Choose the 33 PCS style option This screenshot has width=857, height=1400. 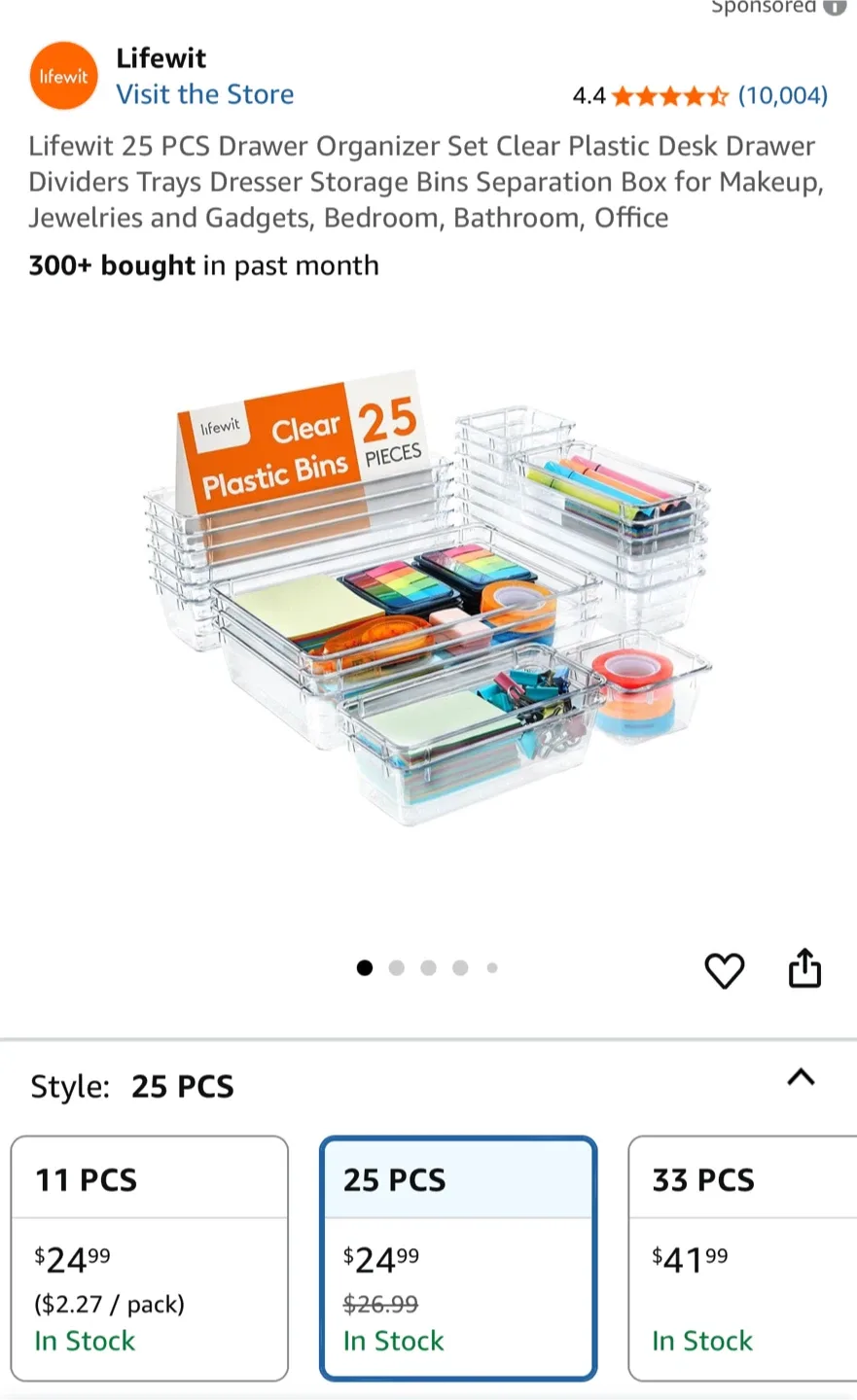coord(742,1258)
